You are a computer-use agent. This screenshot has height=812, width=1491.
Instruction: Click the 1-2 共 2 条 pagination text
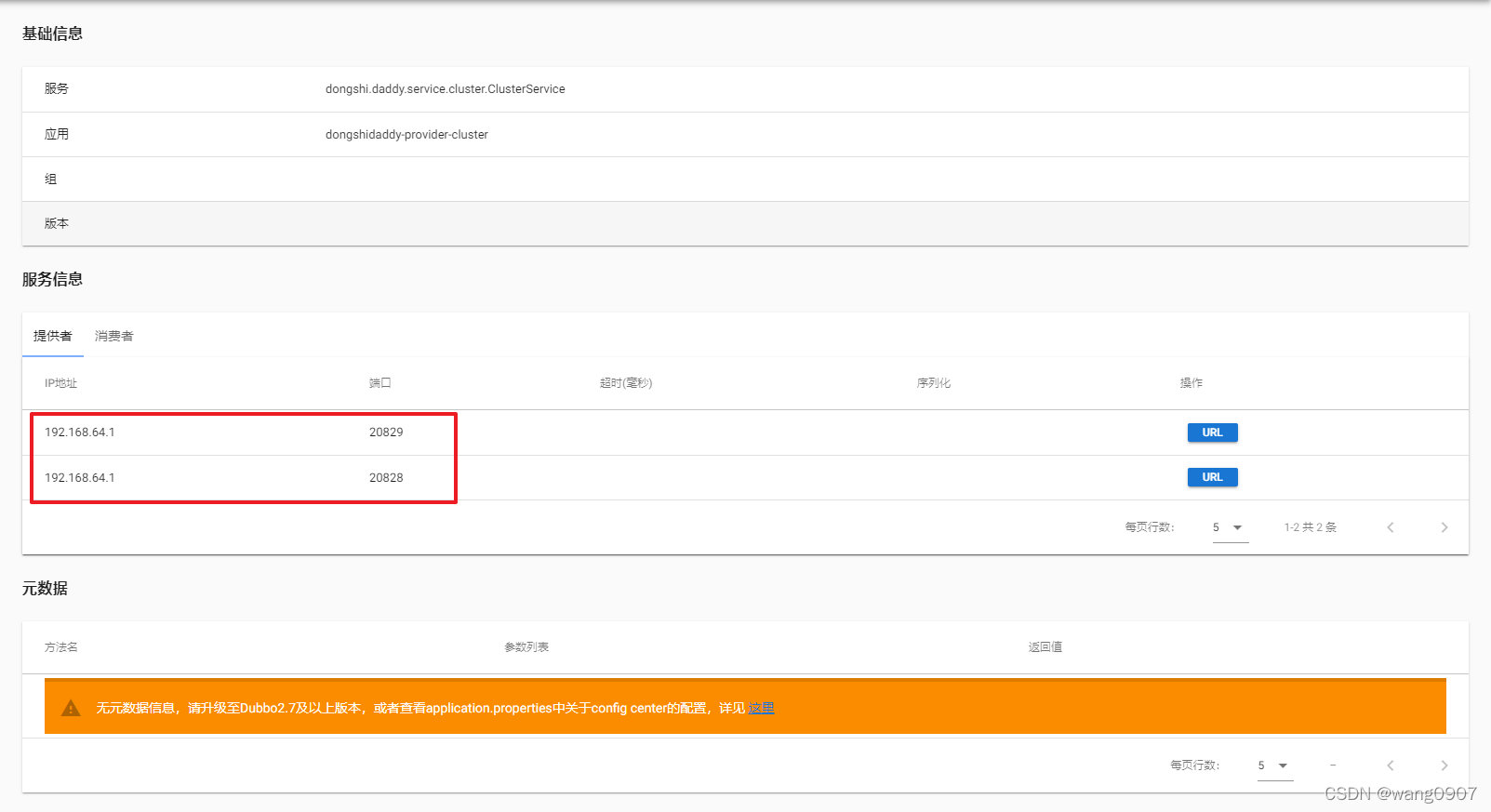tap(1311, 527)
